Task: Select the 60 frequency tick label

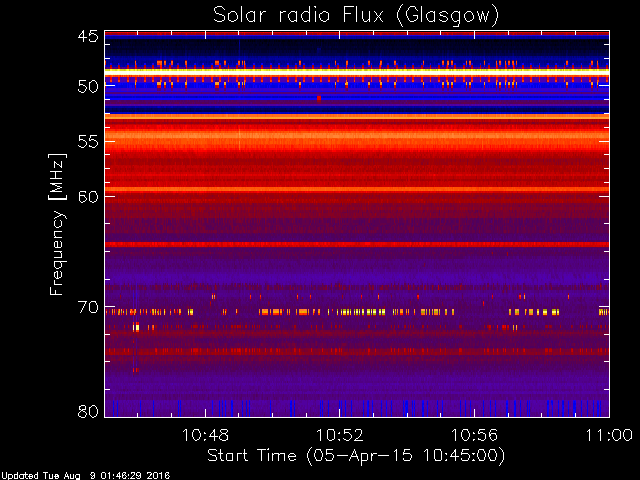Action: 88,196
